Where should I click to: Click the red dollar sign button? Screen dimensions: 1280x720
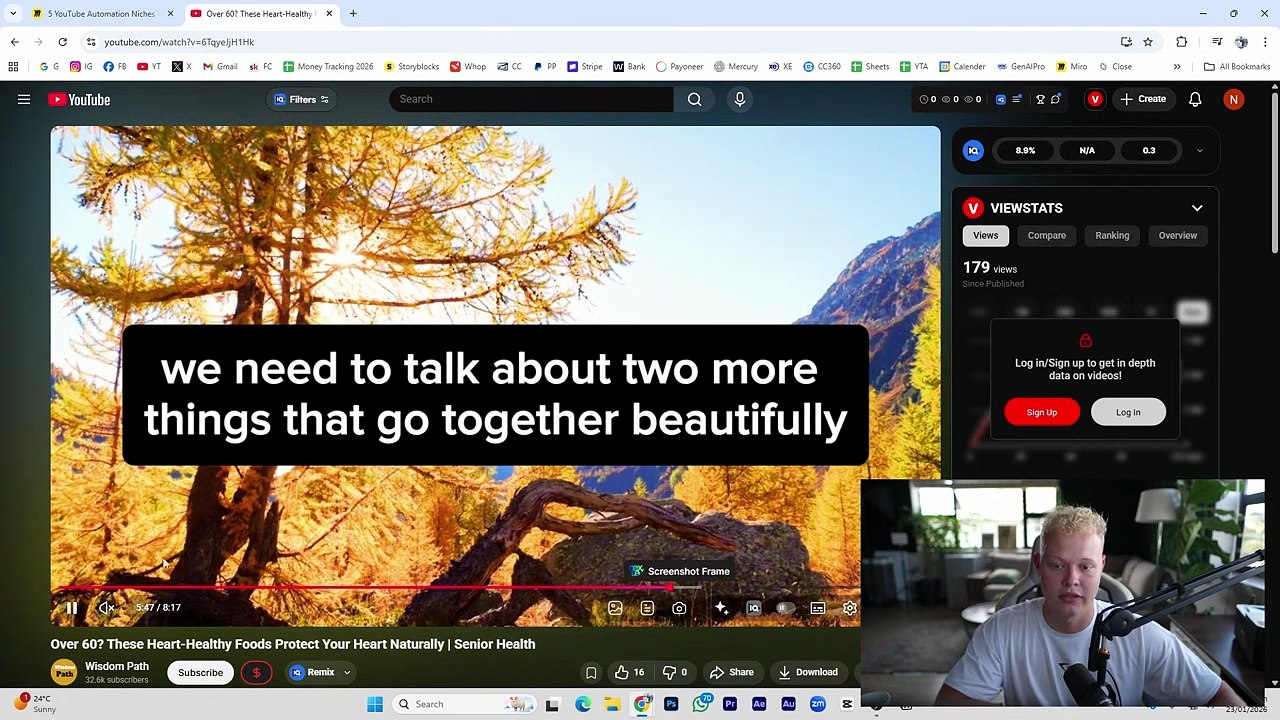[x=256, y=672]
